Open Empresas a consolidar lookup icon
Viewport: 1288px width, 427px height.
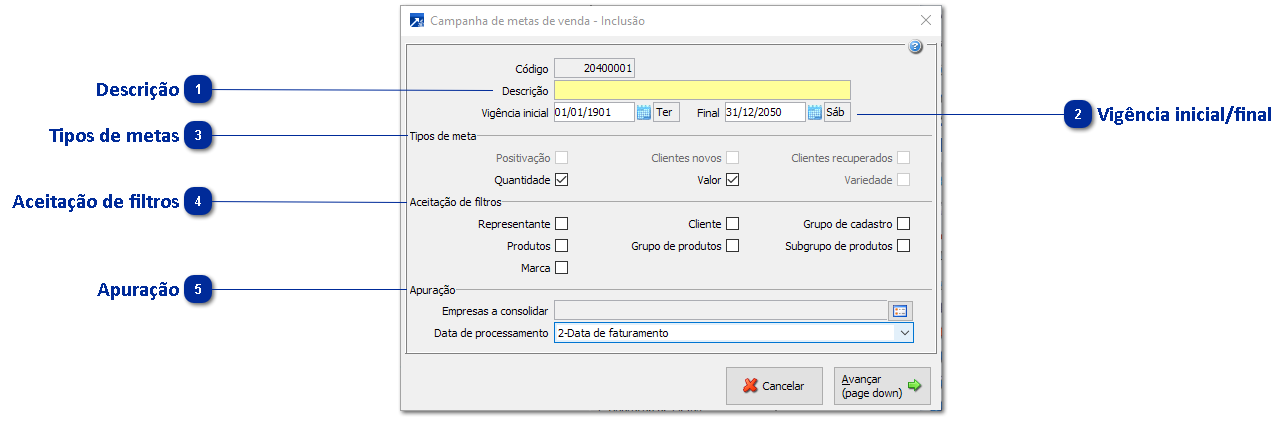coord(902,311)
